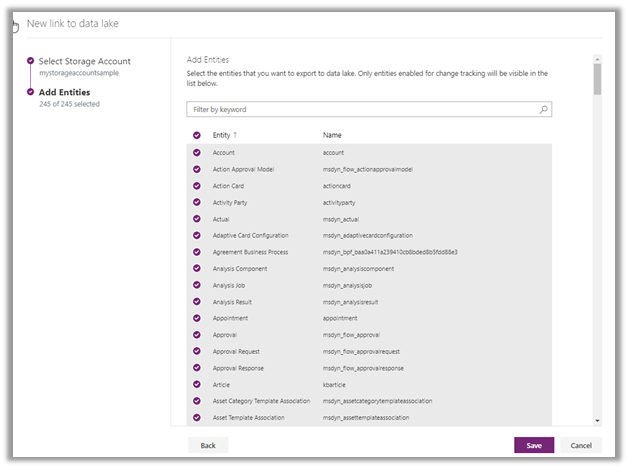Sort by the Name column header
The height and width of the screenshot is (469, 628).
[x=333, y=134]
